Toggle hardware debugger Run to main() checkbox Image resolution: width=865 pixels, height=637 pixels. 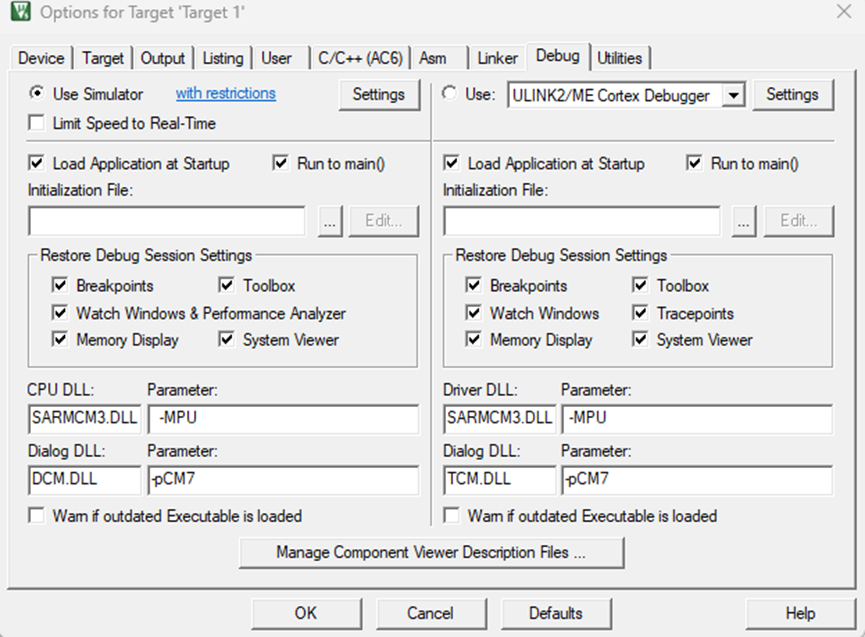tap(694, 163)
